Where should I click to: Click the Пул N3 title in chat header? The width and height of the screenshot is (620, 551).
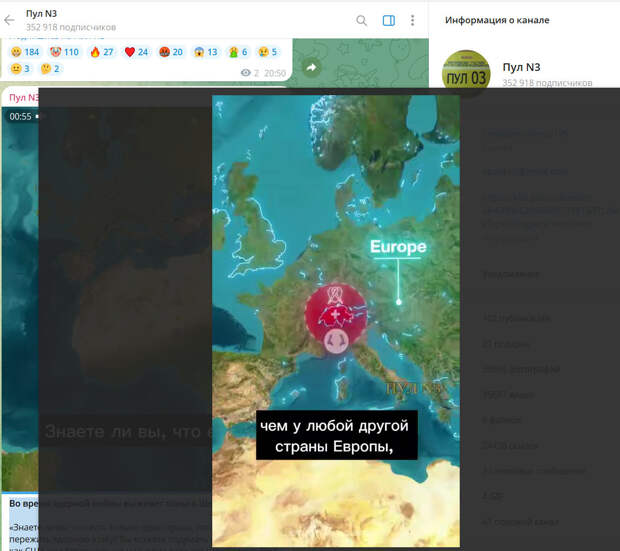pyautogui.click(x=42, y=13)
